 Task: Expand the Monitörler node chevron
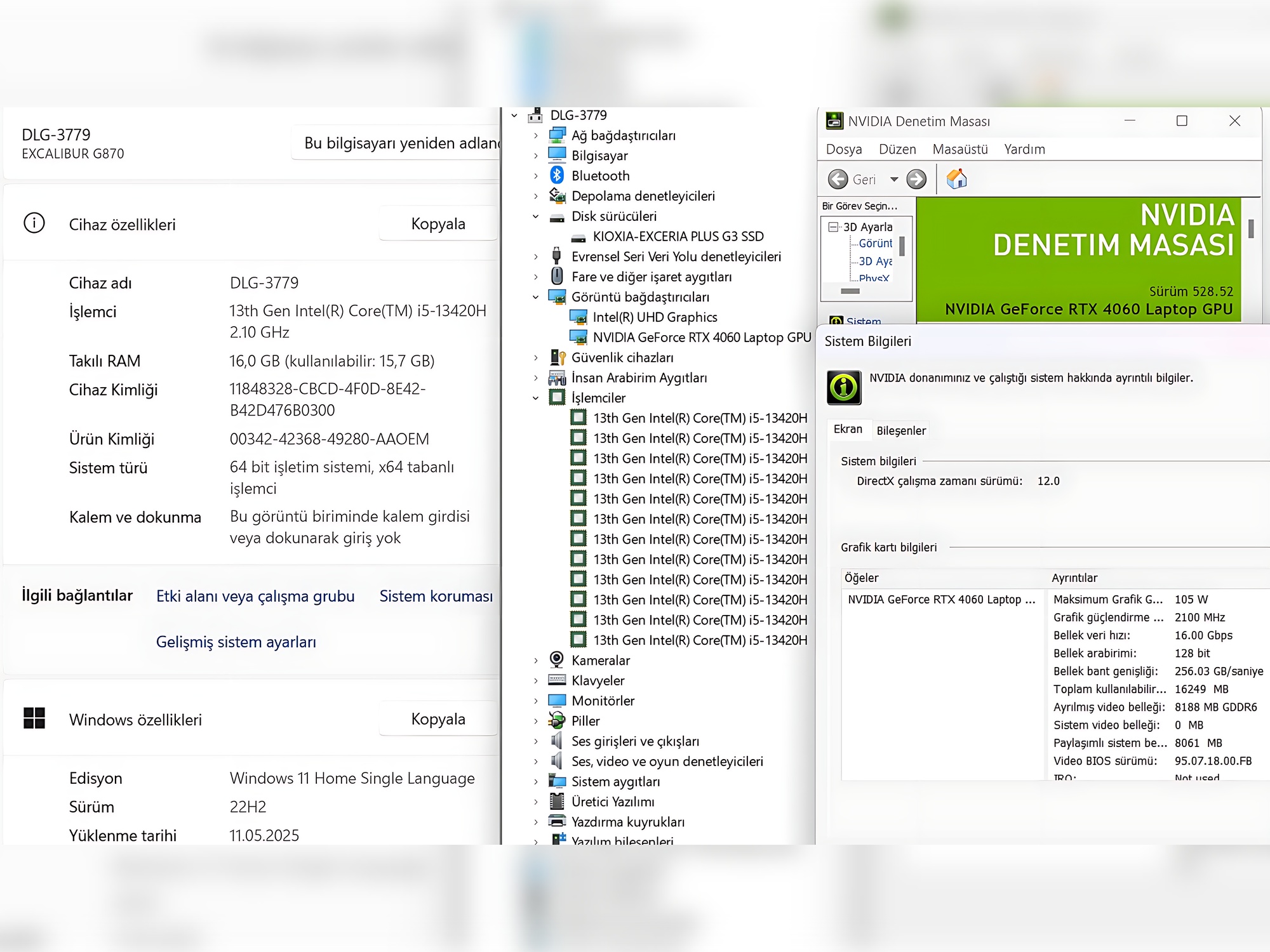[x=536, y=701]
